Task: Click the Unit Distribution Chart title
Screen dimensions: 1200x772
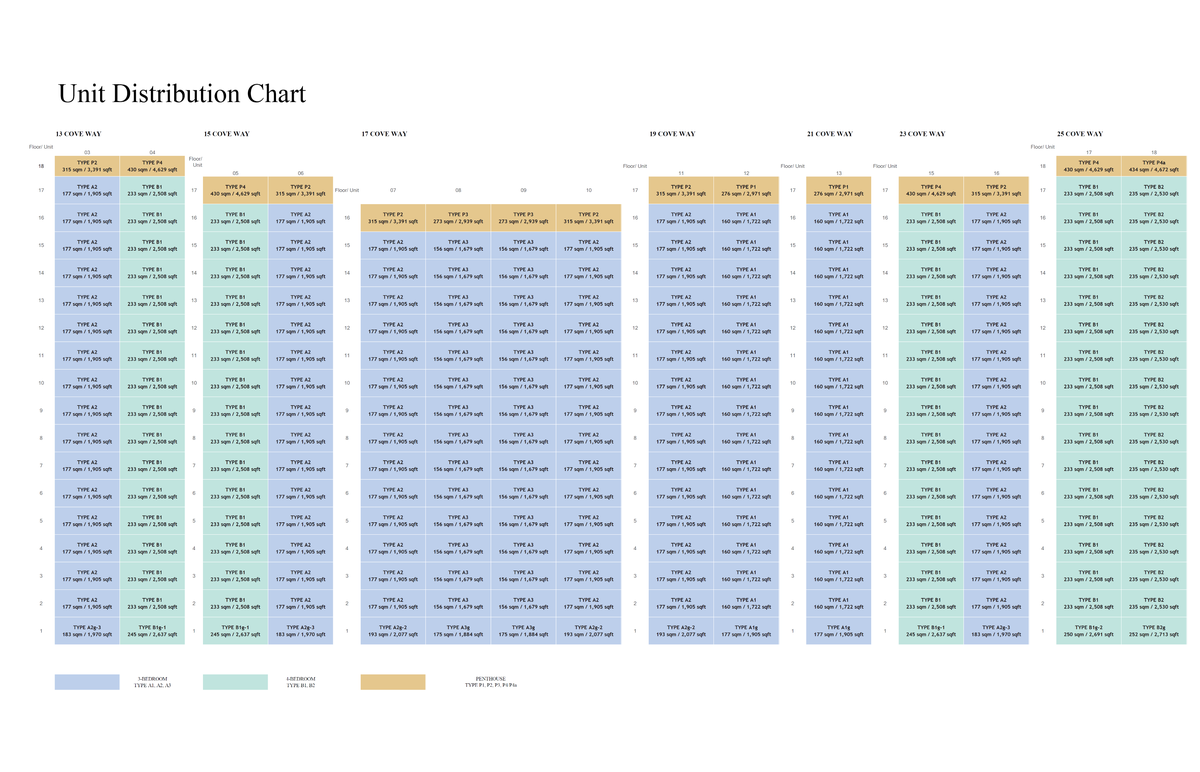Action: point(181,94)
